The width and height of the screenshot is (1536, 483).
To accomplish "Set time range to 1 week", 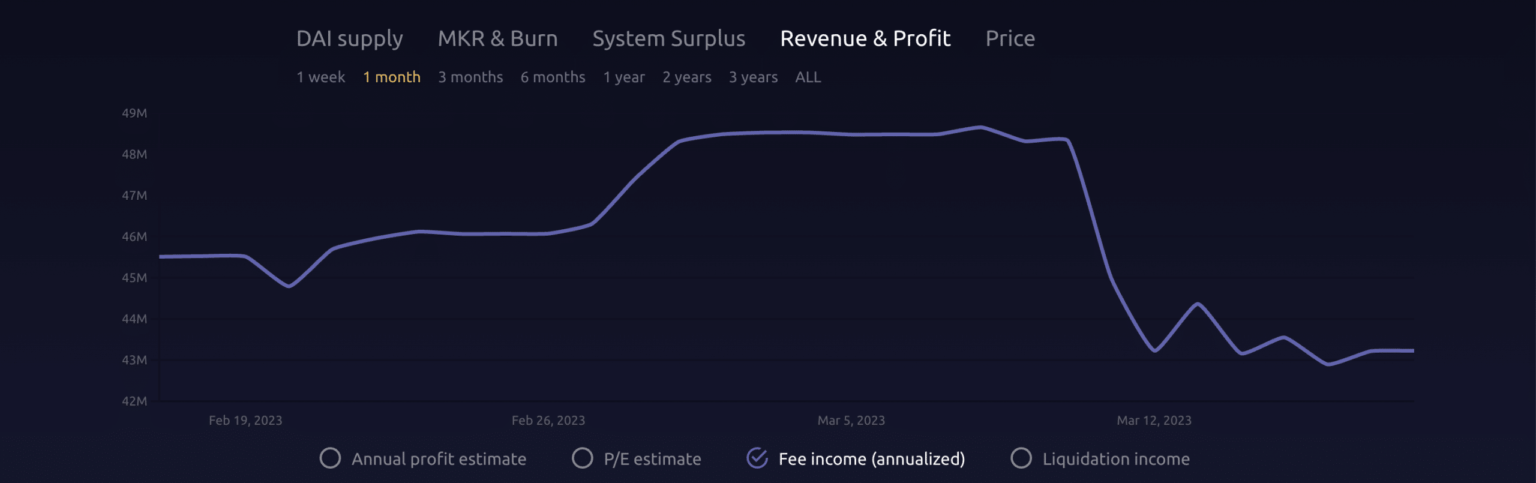I will 320,77.
